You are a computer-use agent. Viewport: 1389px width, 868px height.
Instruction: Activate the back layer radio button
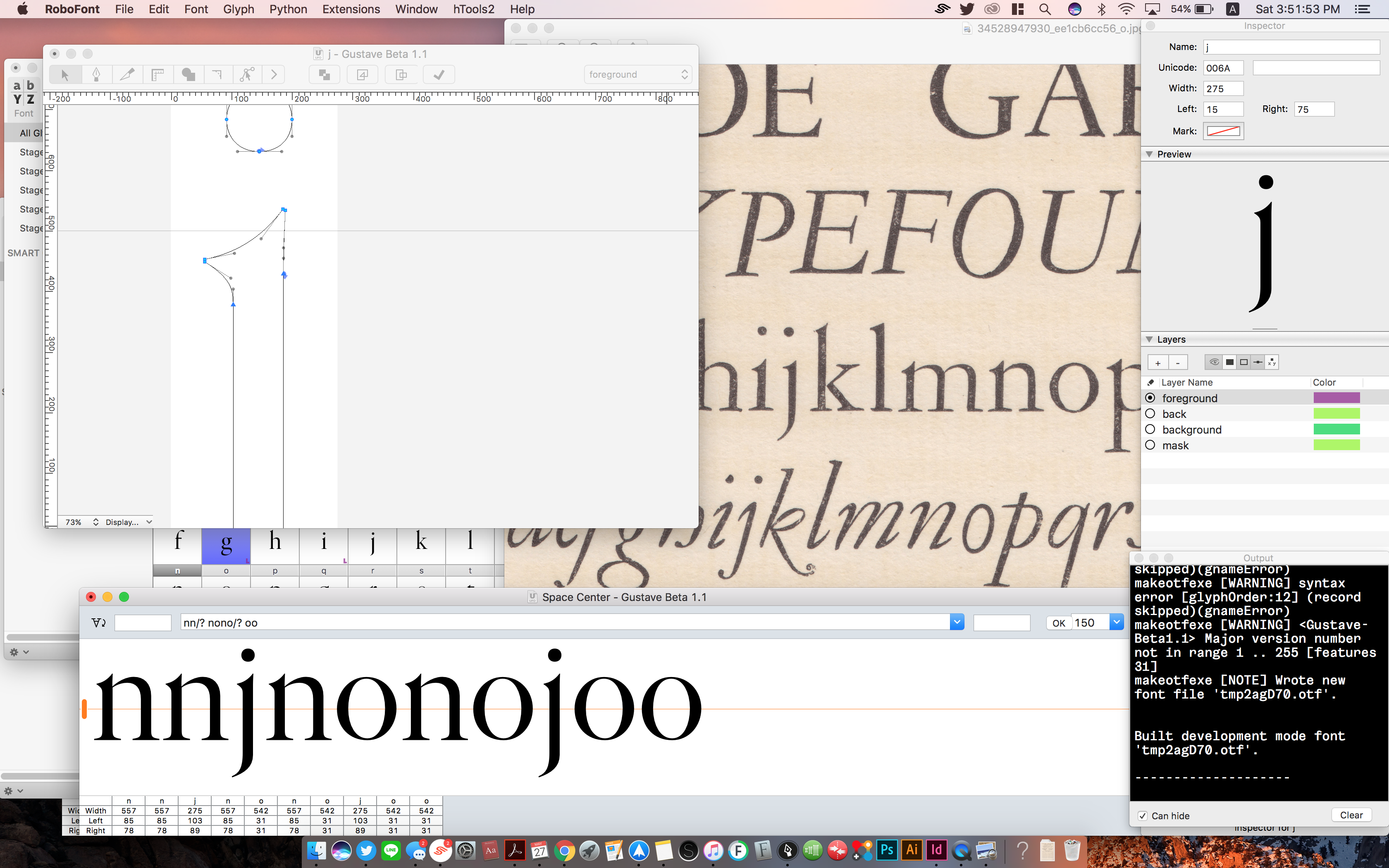[1150, 413]
